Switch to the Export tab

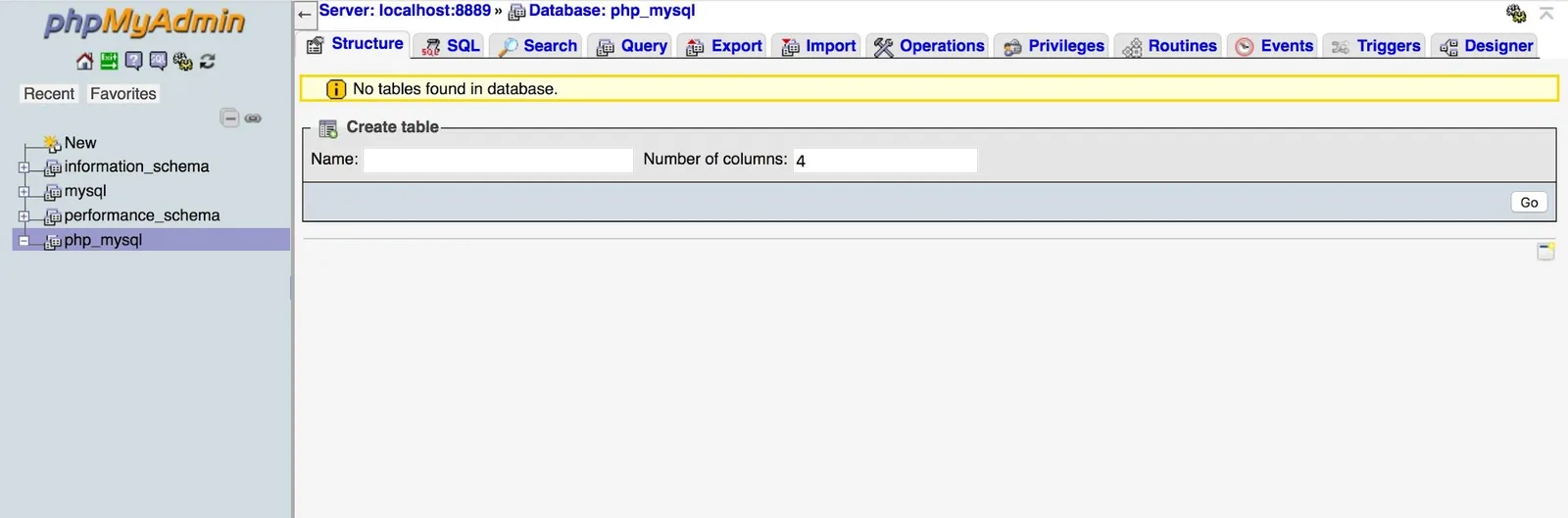723,46
